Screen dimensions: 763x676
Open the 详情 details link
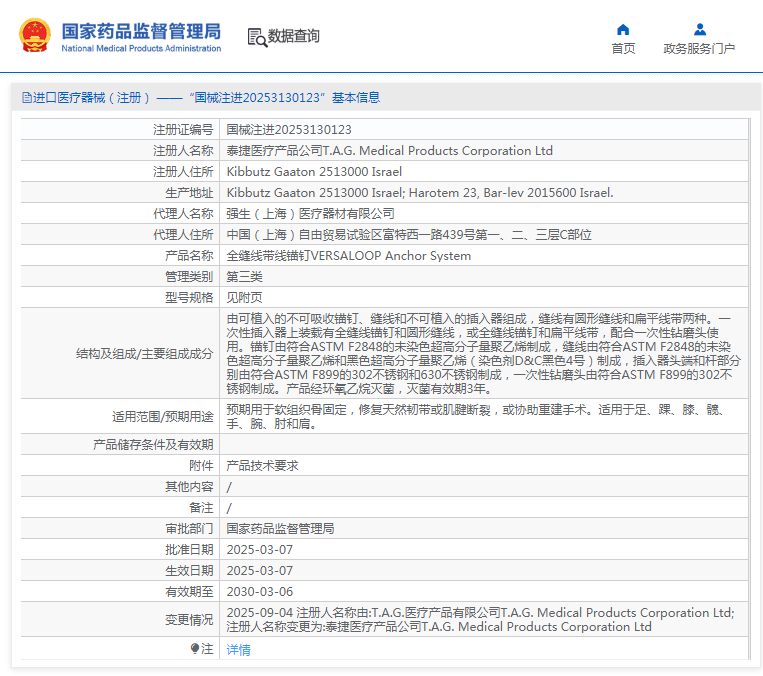pyautogui.click(x=238, y=650)
